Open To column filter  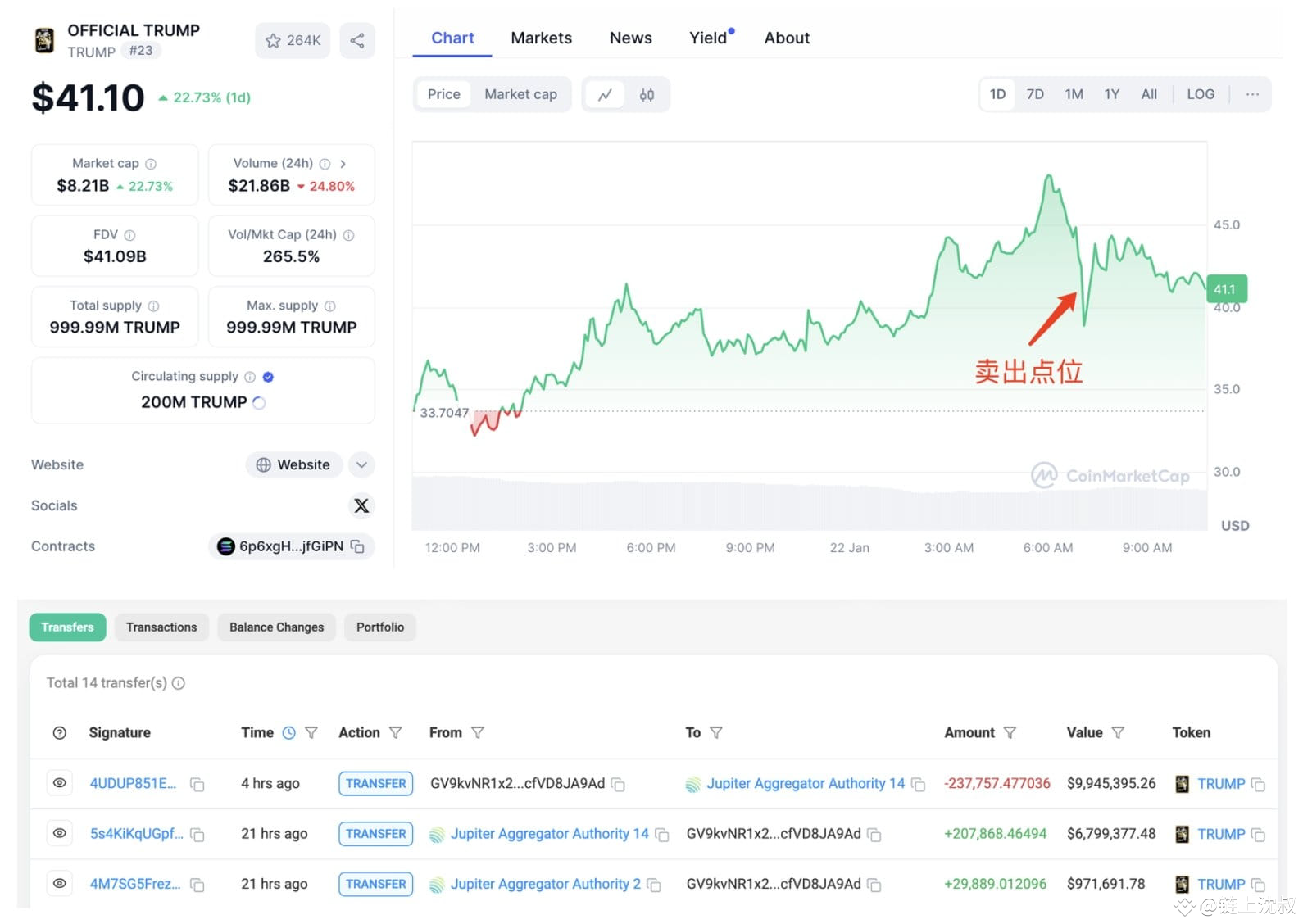(x=716, y=733)
